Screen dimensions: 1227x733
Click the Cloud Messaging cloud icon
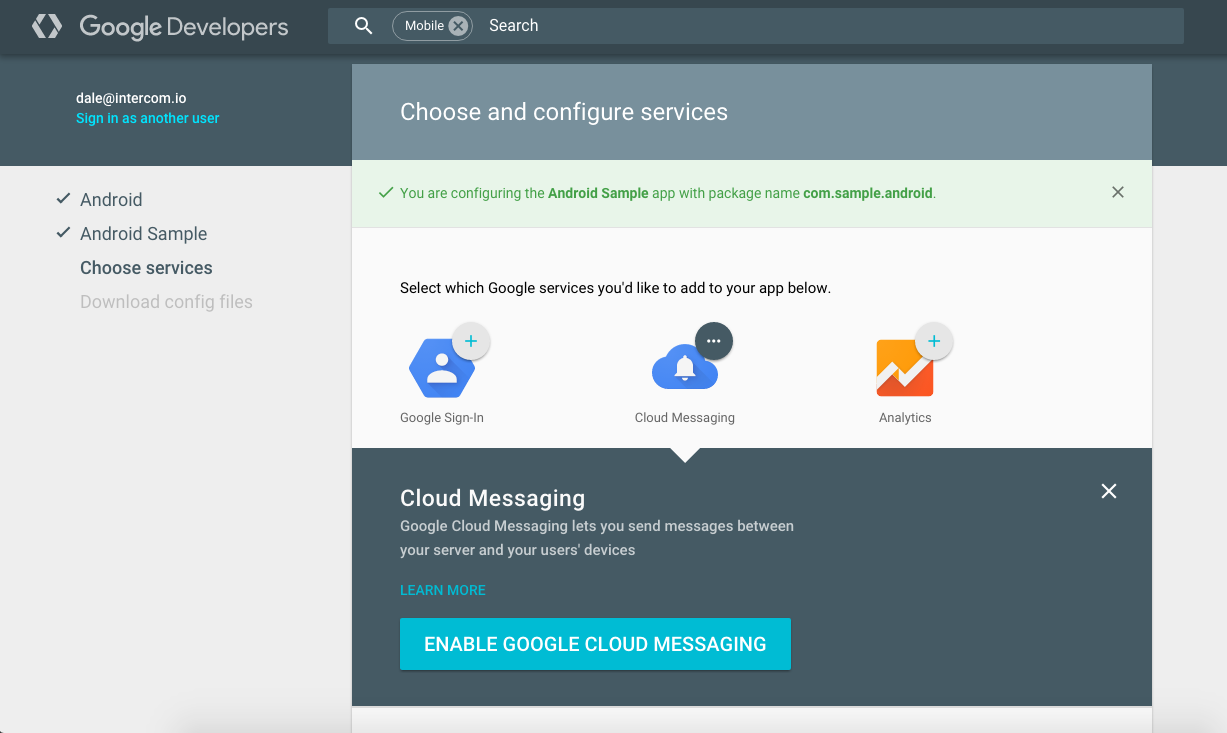click(684, 369)
